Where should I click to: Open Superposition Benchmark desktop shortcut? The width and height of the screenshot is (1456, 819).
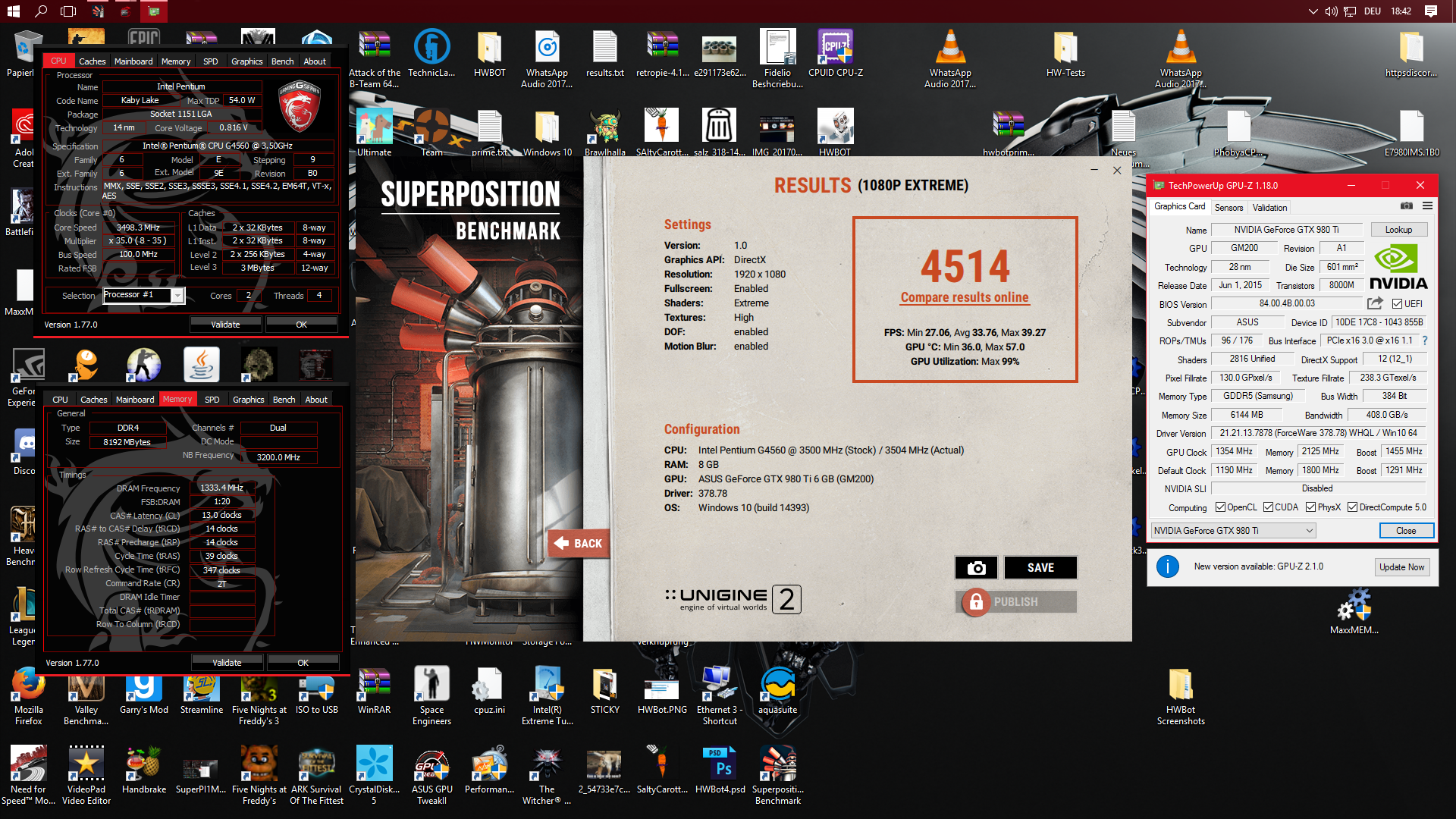[777, 776]
